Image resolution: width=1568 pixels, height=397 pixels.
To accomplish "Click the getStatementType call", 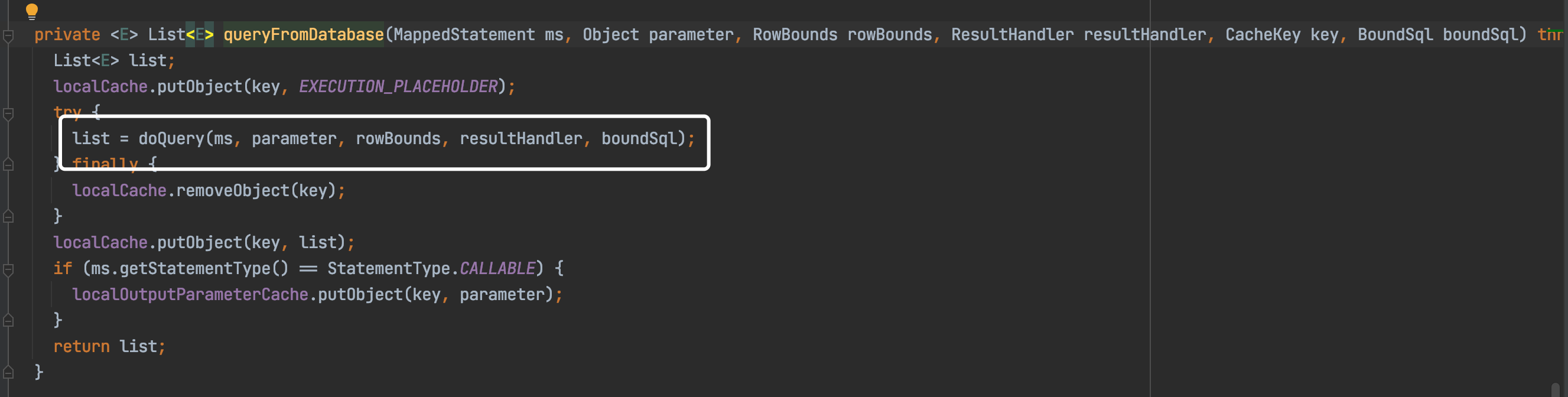I will (x=195, y=269).
